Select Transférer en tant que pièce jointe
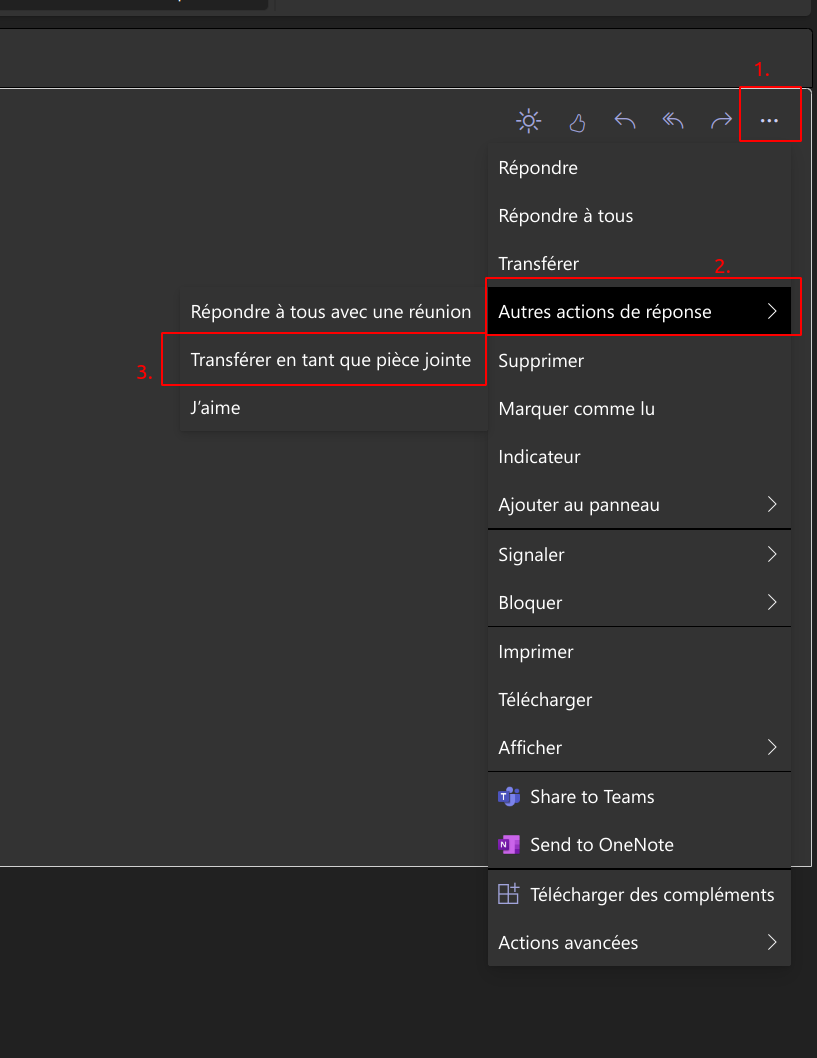The height and width of the screenshot is (1058, 817). (330, 360)
